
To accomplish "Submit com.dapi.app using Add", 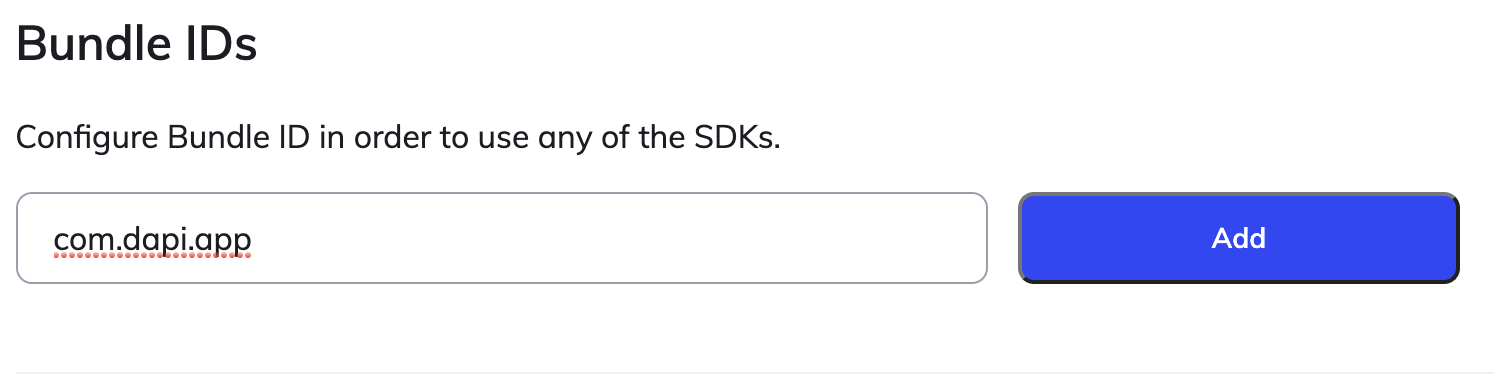I will click(x=1238, y=238).
